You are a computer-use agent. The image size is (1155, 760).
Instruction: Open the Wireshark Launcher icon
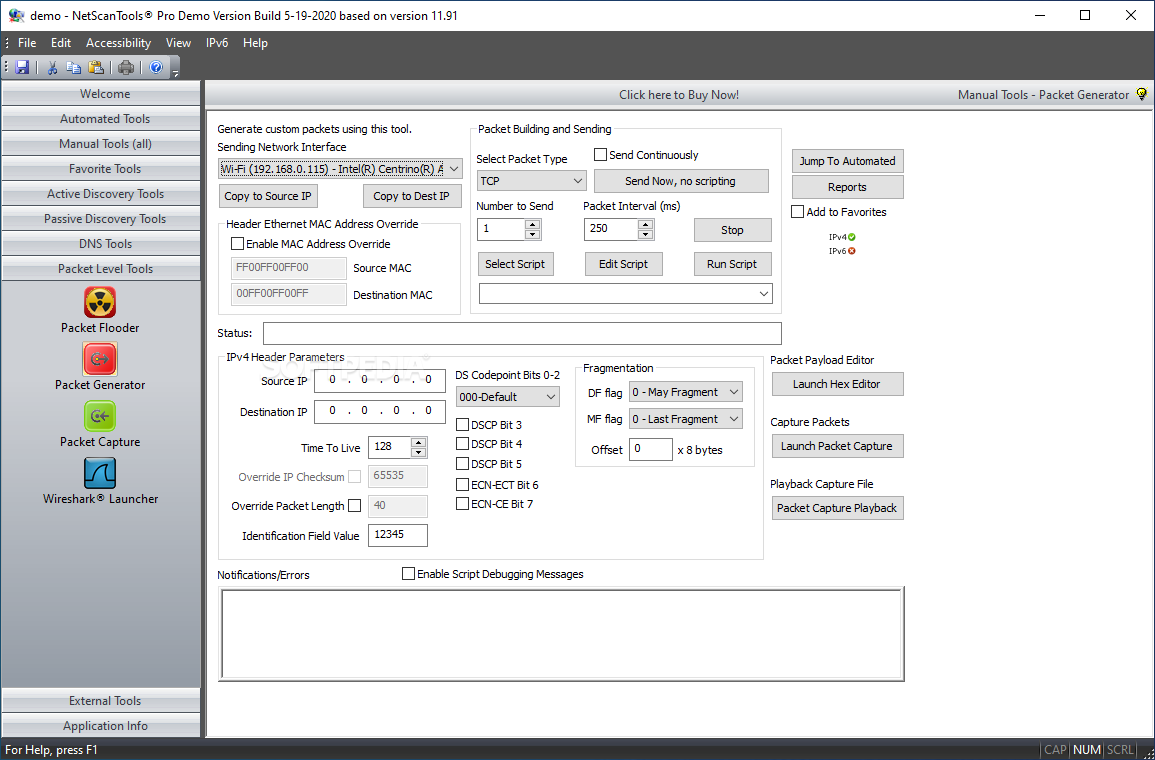(99, 474)
